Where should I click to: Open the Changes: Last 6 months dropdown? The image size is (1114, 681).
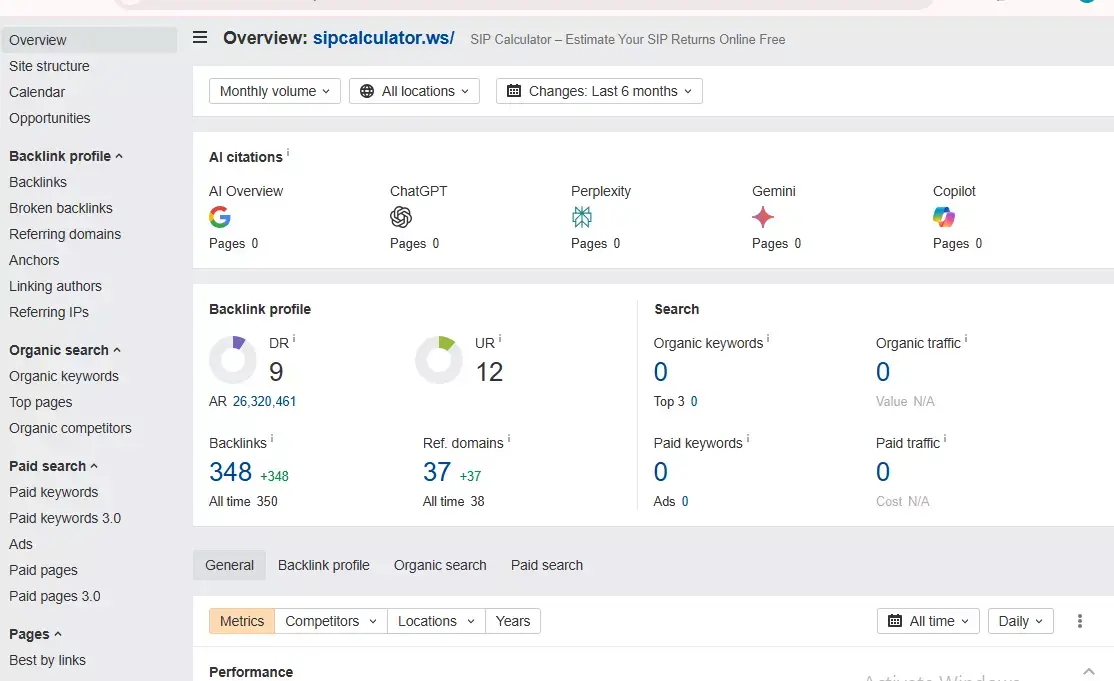tap(599, 91)
